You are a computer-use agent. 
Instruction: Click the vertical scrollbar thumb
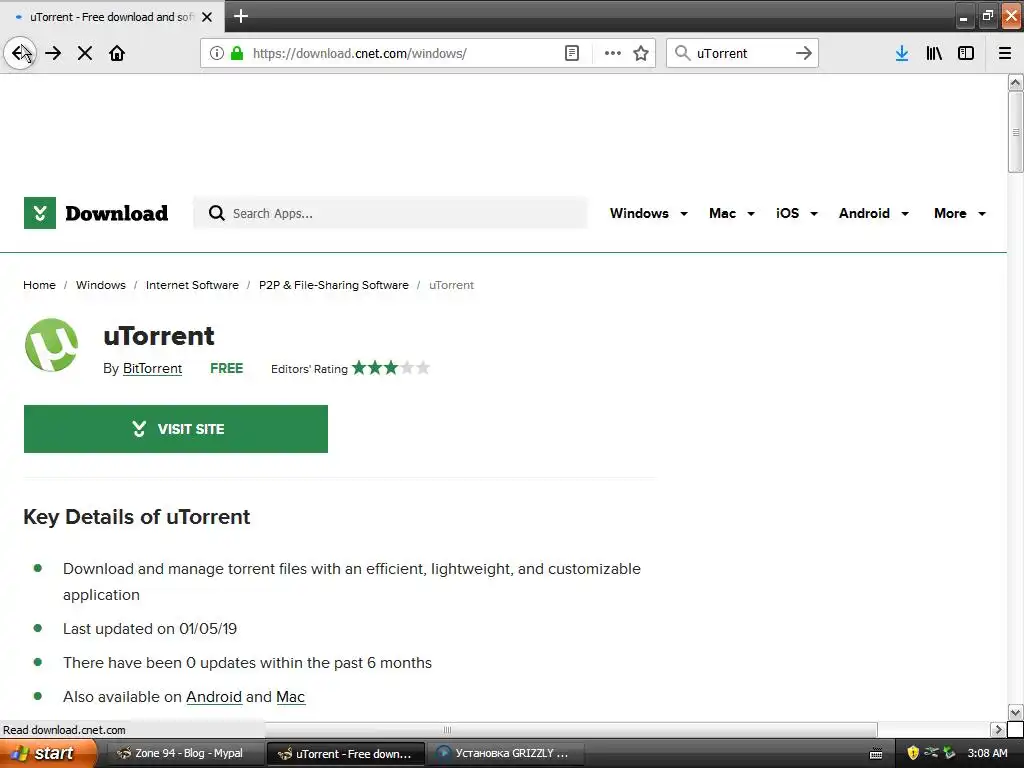(1015, 132)
